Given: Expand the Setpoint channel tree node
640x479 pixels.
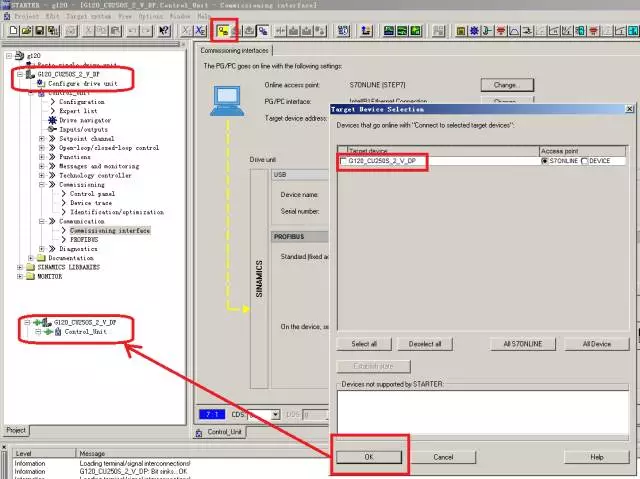Looking at the screenshot, I should tap(42, 138).
